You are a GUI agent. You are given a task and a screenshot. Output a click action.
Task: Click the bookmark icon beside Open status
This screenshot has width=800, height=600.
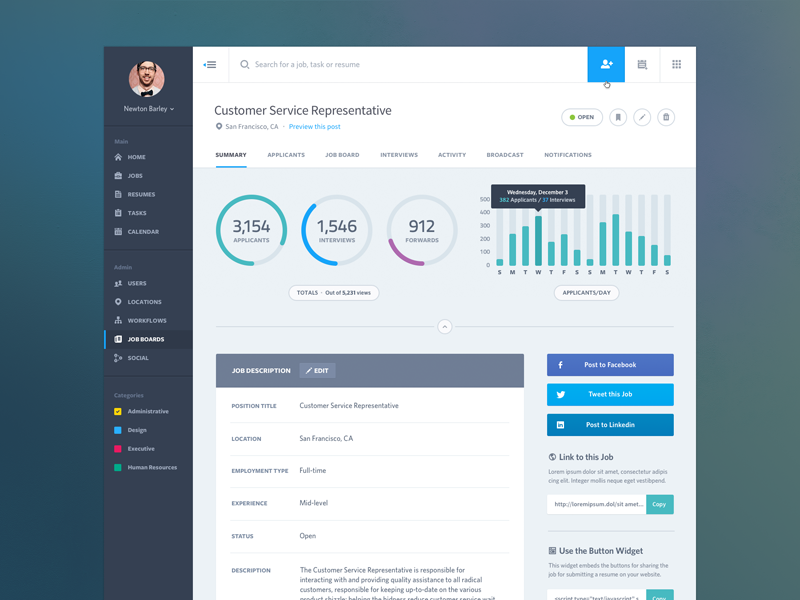pos(618,117)
